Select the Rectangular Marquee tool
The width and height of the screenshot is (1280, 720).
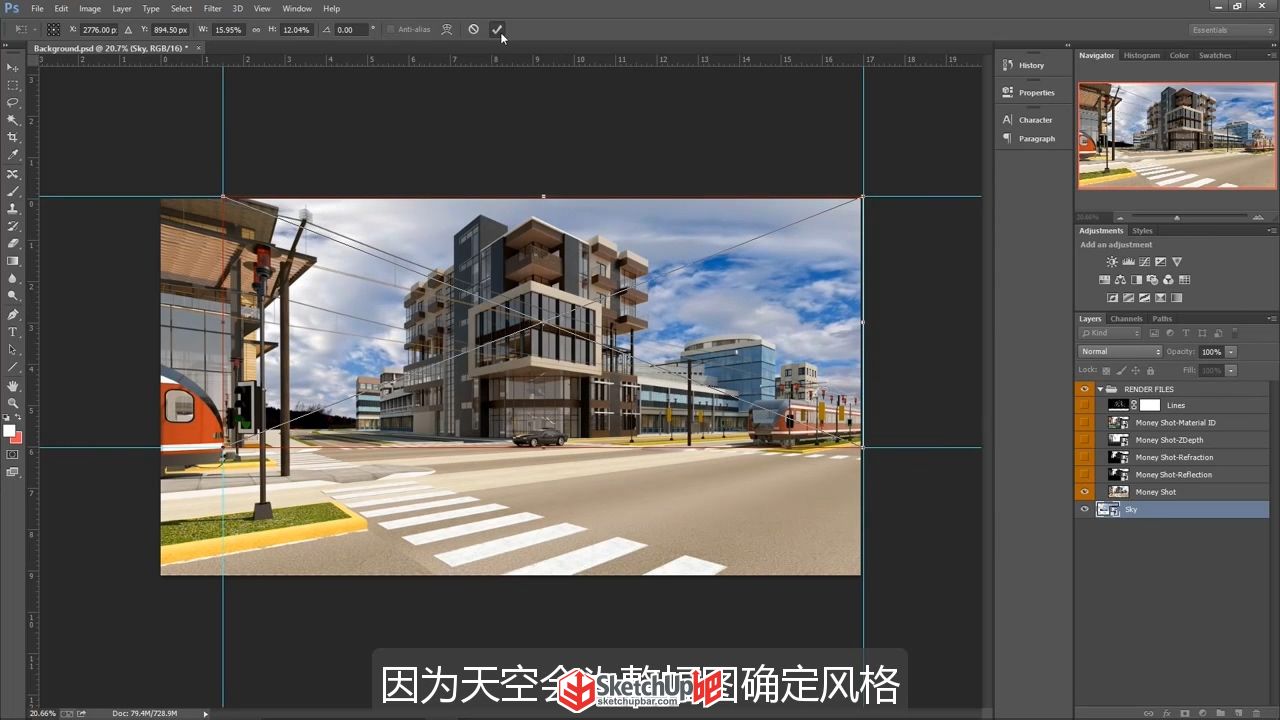13,85
